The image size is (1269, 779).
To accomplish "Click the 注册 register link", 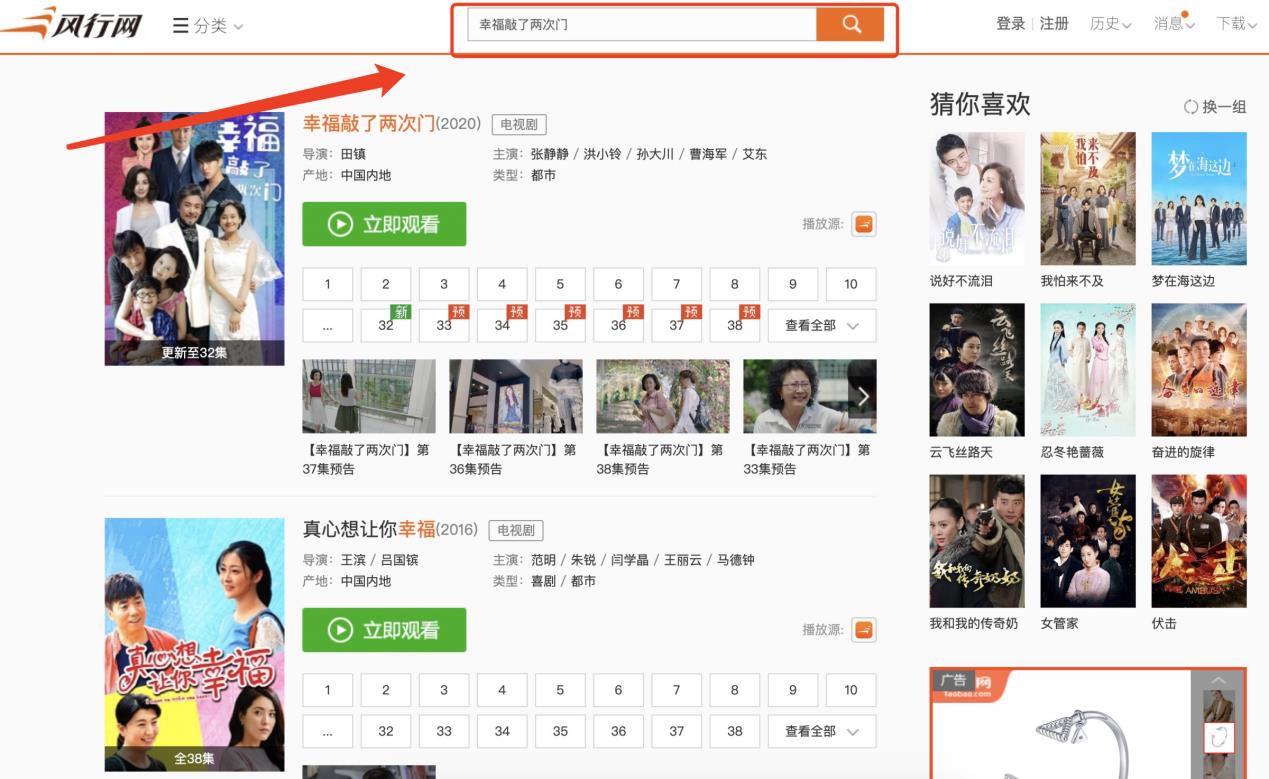I will point(1054,24).
